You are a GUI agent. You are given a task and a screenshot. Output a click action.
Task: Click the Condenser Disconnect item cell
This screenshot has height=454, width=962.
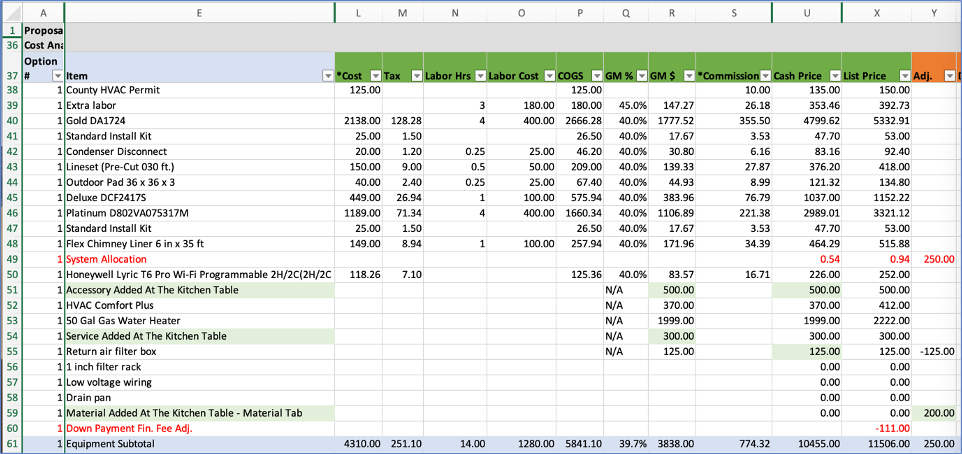(199, 152)
